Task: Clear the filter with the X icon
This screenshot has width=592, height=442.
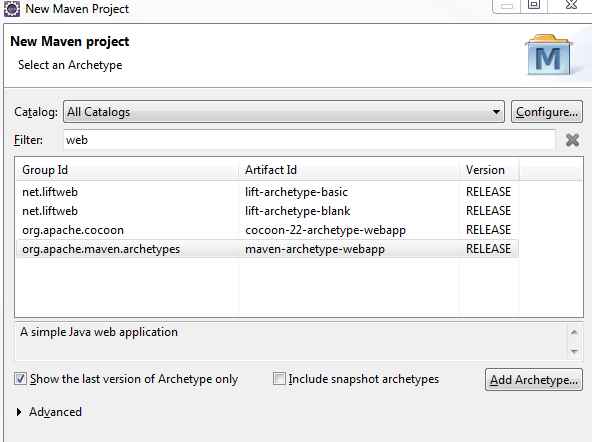Action: tap(572, 140)
